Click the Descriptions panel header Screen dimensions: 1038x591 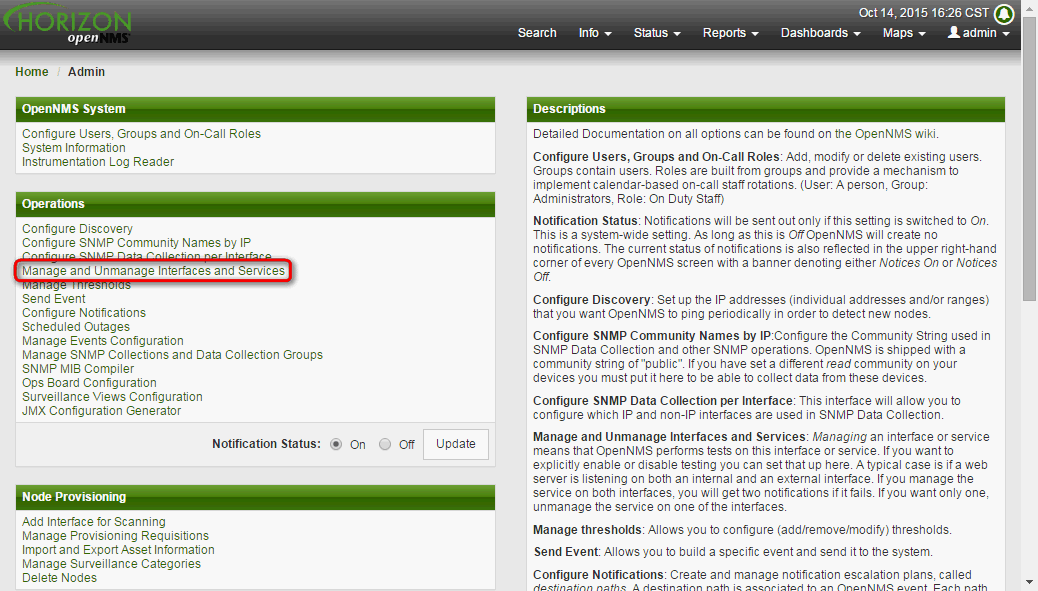(765, 109)
